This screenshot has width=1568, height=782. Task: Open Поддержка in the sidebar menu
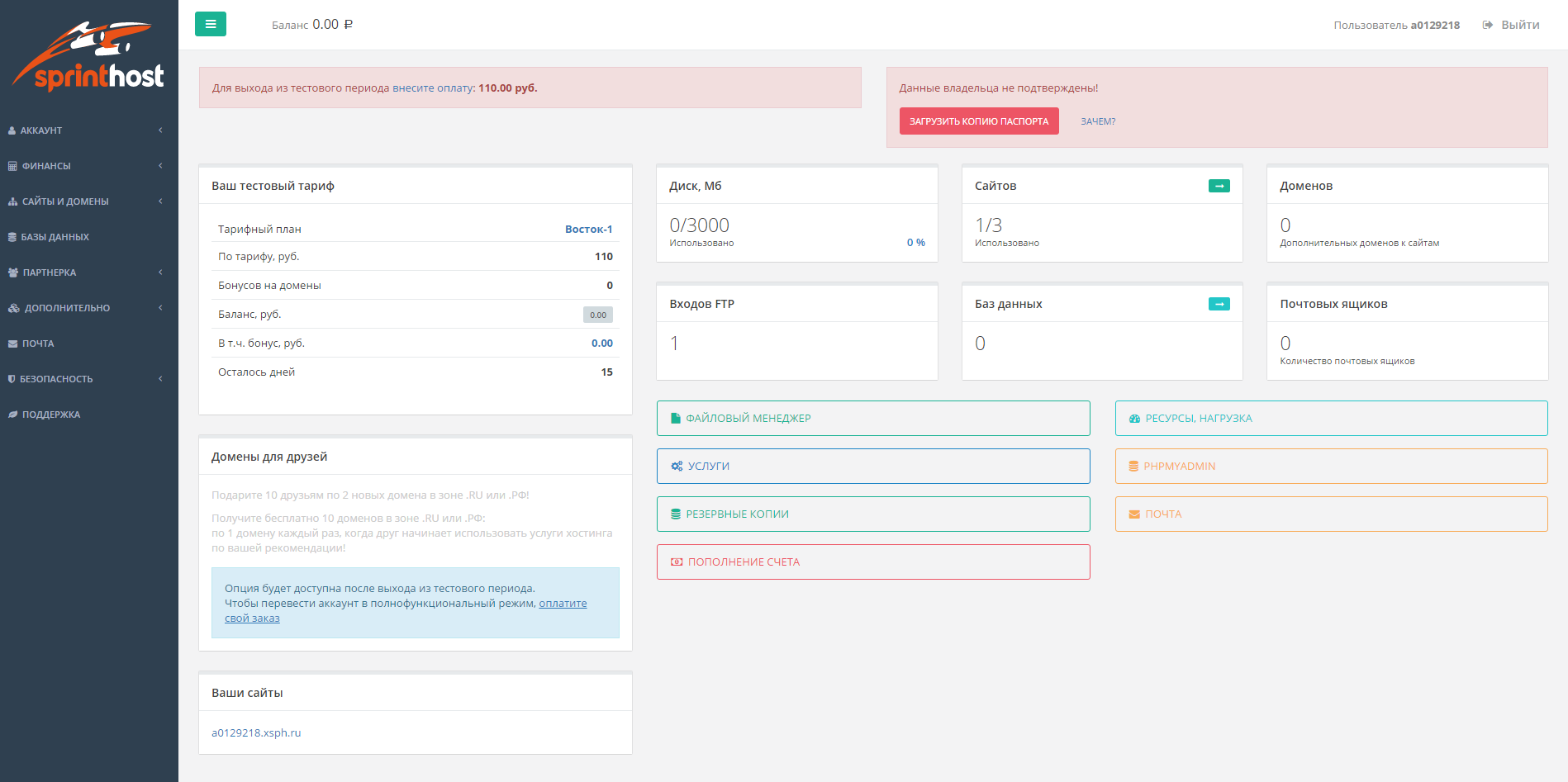click(x=50, y=415)
